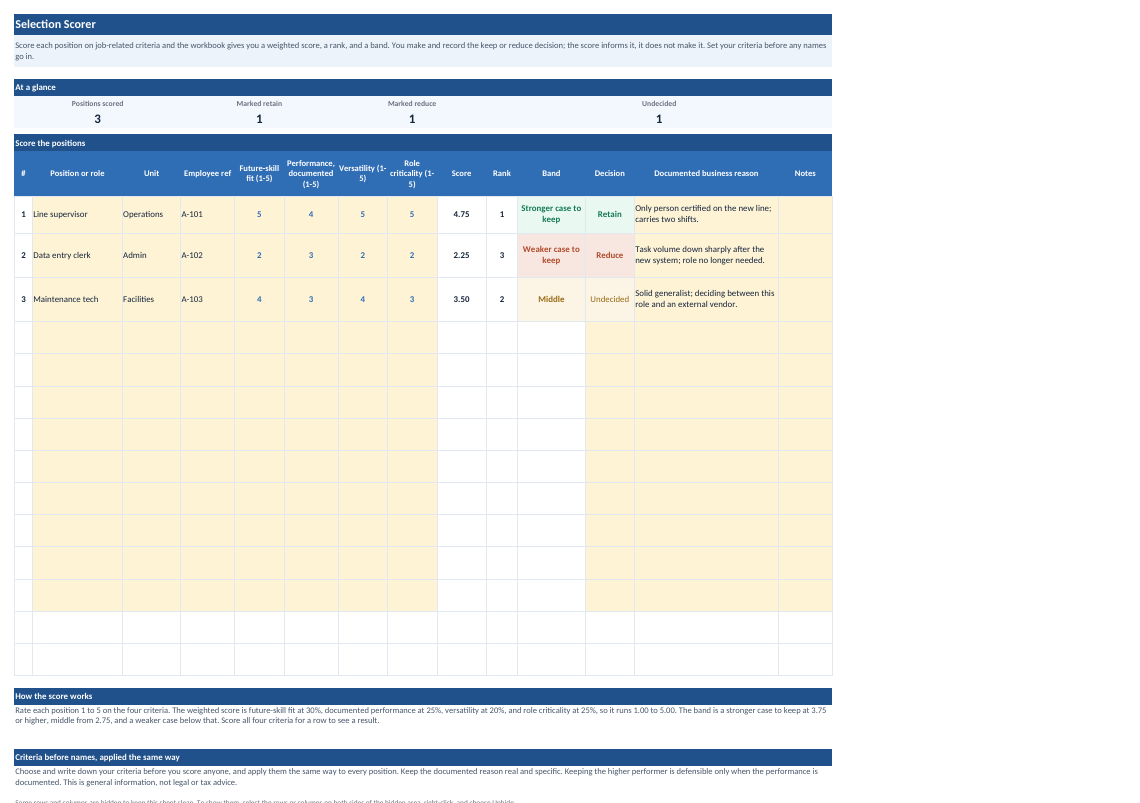The height and width of the screenshot is (803, 1140).
Task: Open the Reduce decision cell
Action: pyautogui.click(x=609, y=255)
